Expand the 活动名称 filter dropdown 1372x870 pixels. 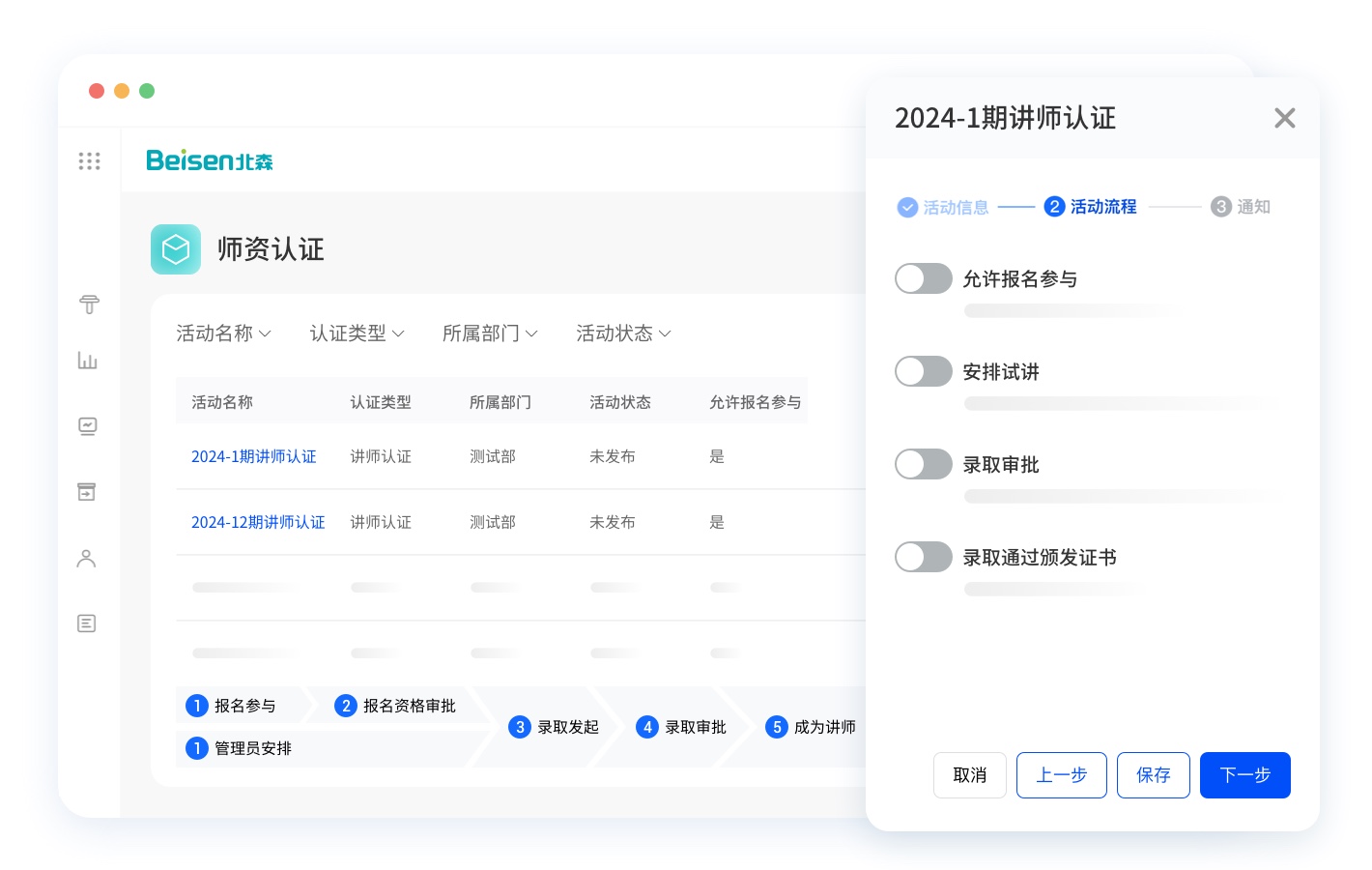[x=223, y=333]
